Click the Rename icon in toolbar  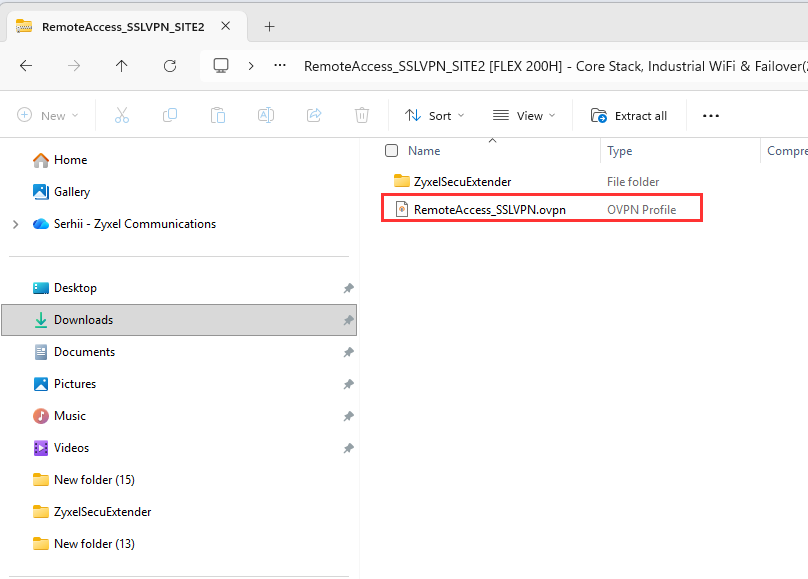tap(266, 115)
